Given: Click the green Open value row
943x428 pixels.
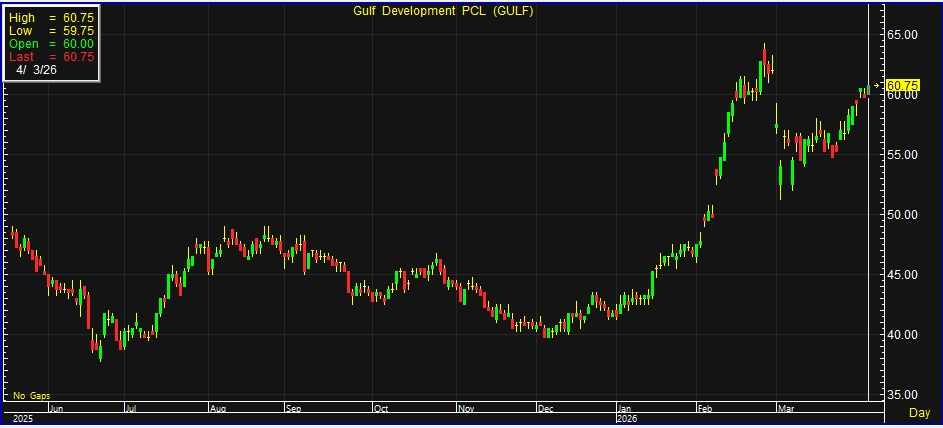Looking at the screenshot, I should click(x=51, y=44).
